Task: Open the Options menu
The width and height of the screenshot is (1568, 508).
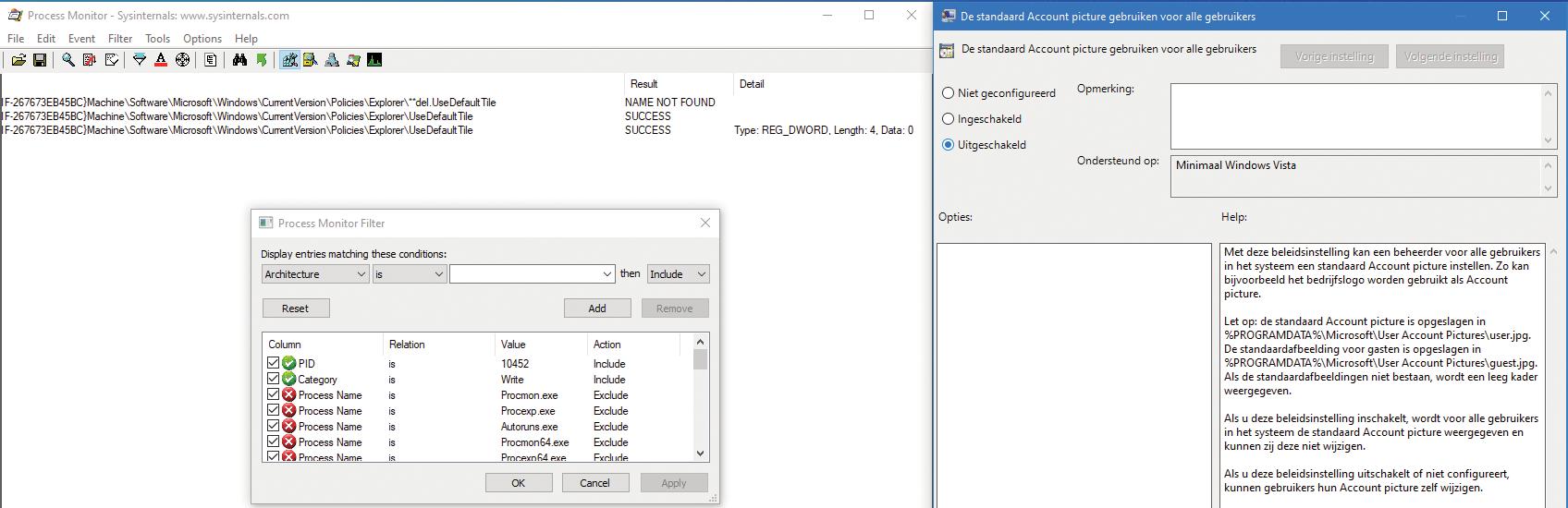Action: (x=202, y=39)
